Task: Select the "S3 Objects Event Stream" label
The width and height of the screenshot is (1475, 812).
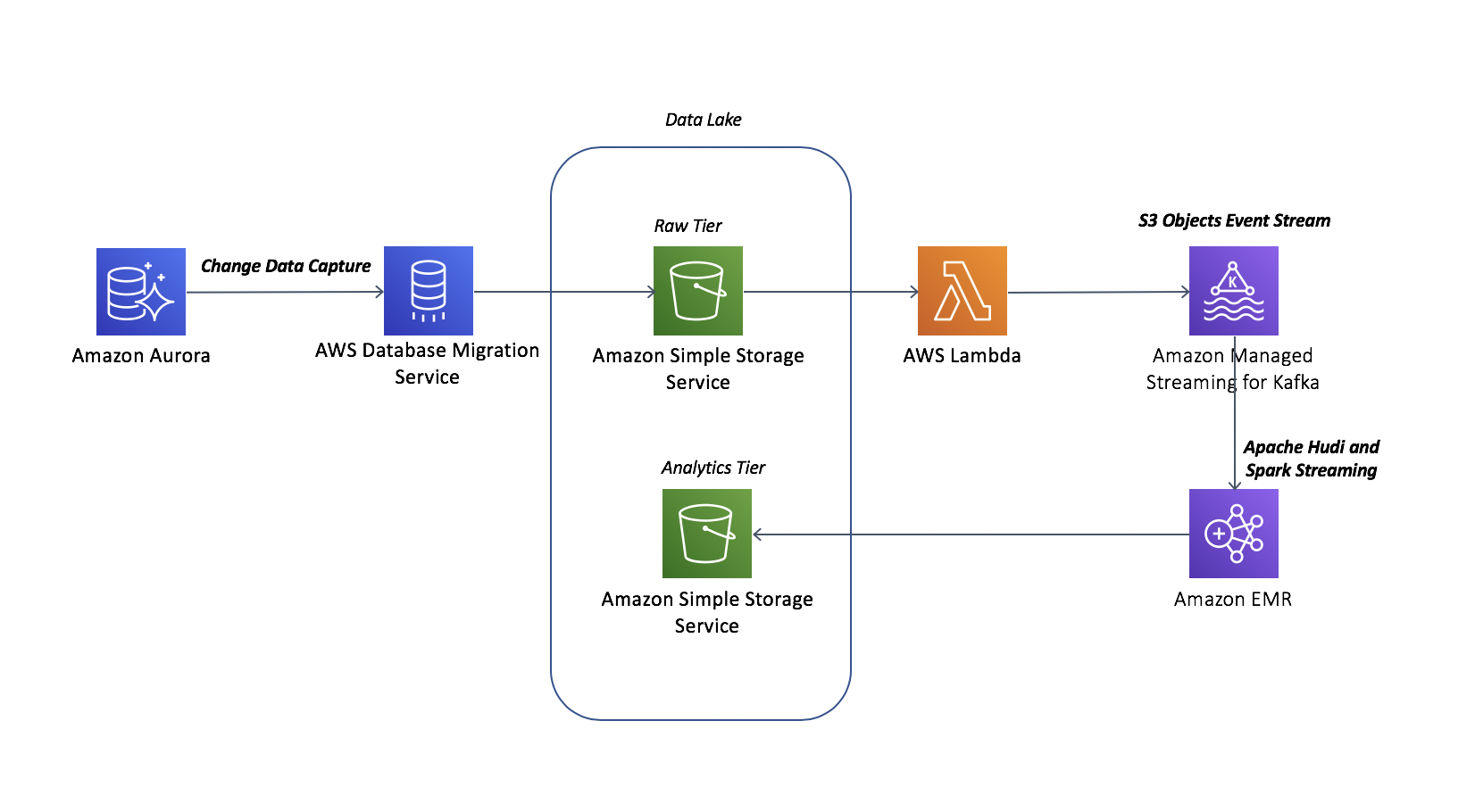Action: pyautogui.click(x=1234, y=220)
